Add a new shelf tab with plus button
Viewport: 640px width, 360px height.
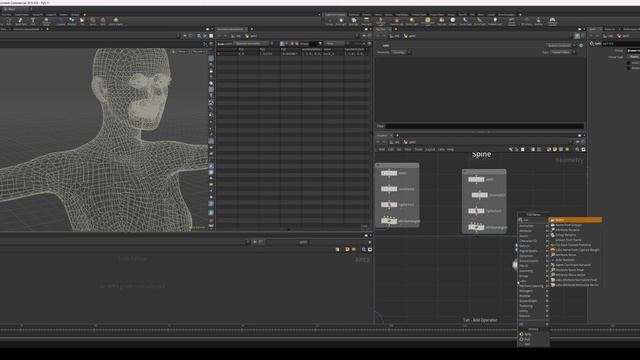(x=520, y=15)
